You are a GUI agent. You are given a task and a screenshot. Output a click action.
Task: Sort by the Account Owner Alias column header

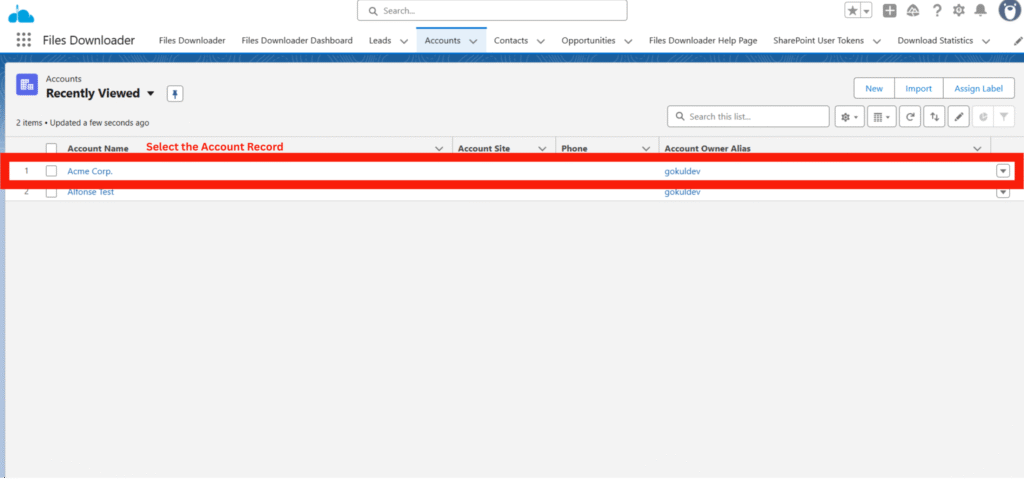coord(707,148)
